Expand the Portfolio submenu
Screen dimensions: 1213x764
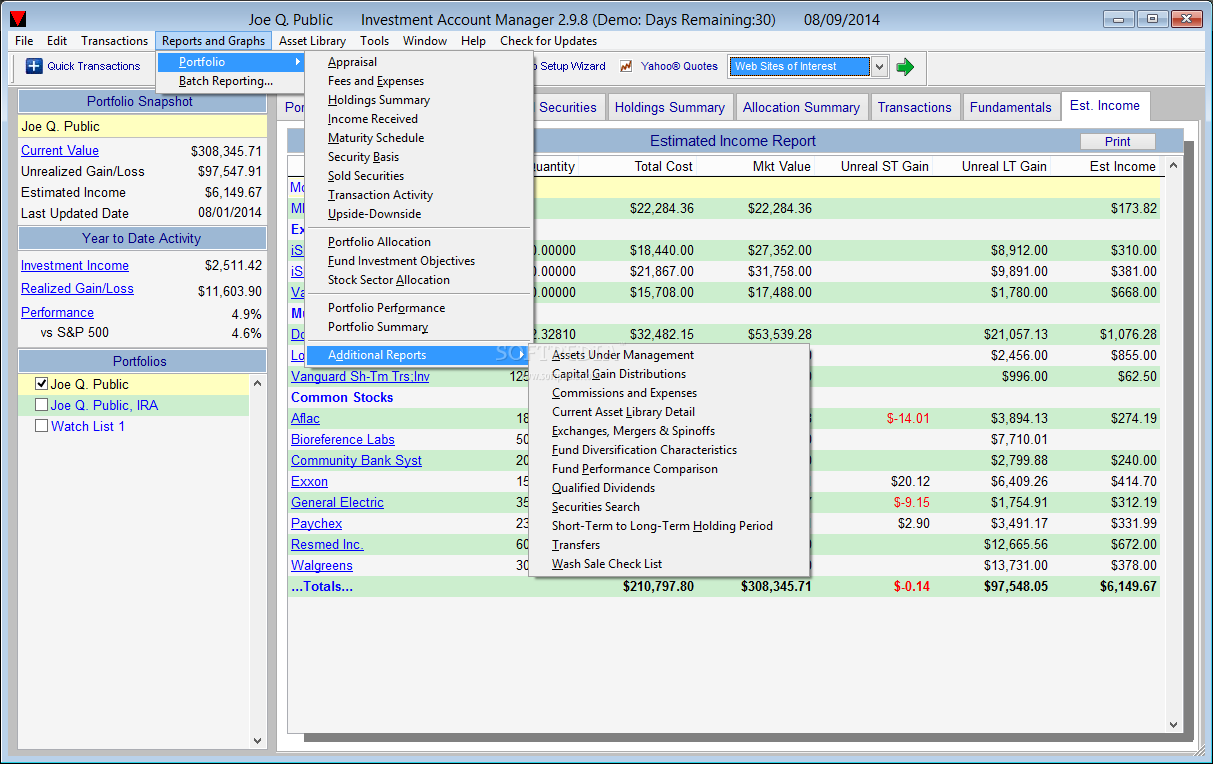[x=232, y=62]
